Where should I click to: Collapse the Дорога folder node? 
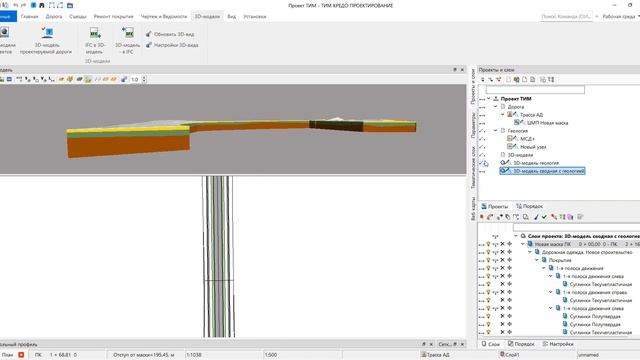tap(496, 107)
